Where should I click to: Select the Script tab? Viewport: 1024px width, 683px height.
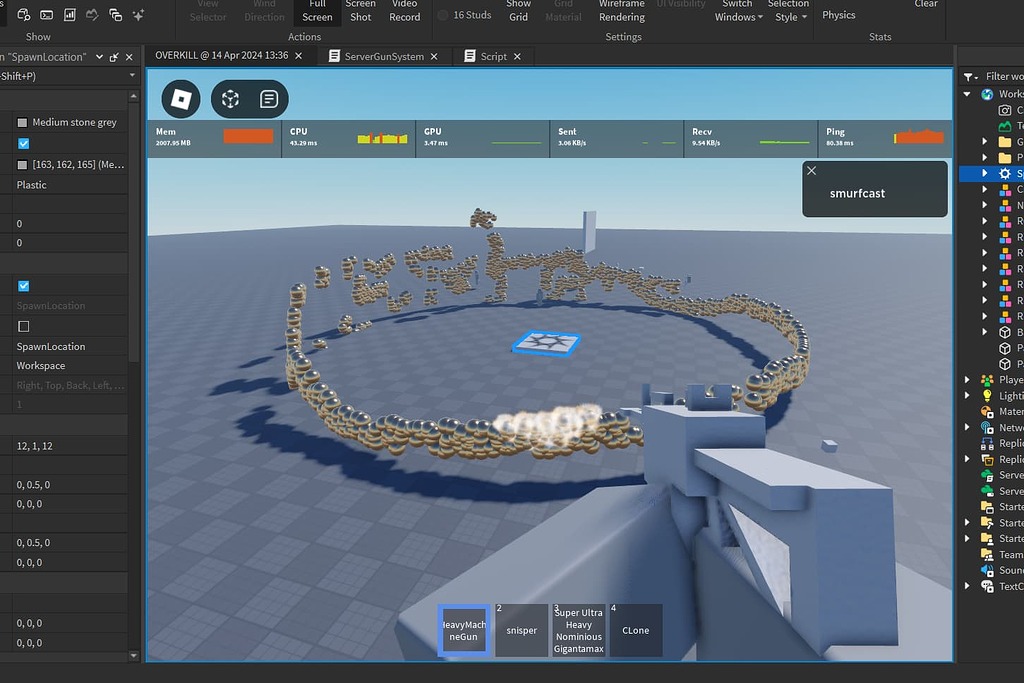493,56
